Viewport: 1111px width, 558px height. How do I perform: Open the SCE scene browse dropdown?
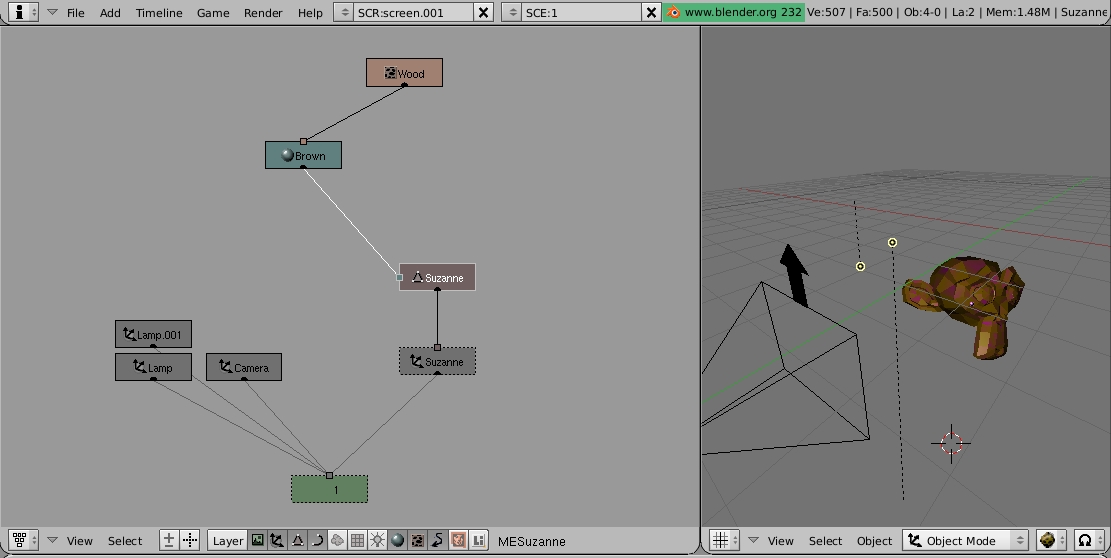pos(512,12)
